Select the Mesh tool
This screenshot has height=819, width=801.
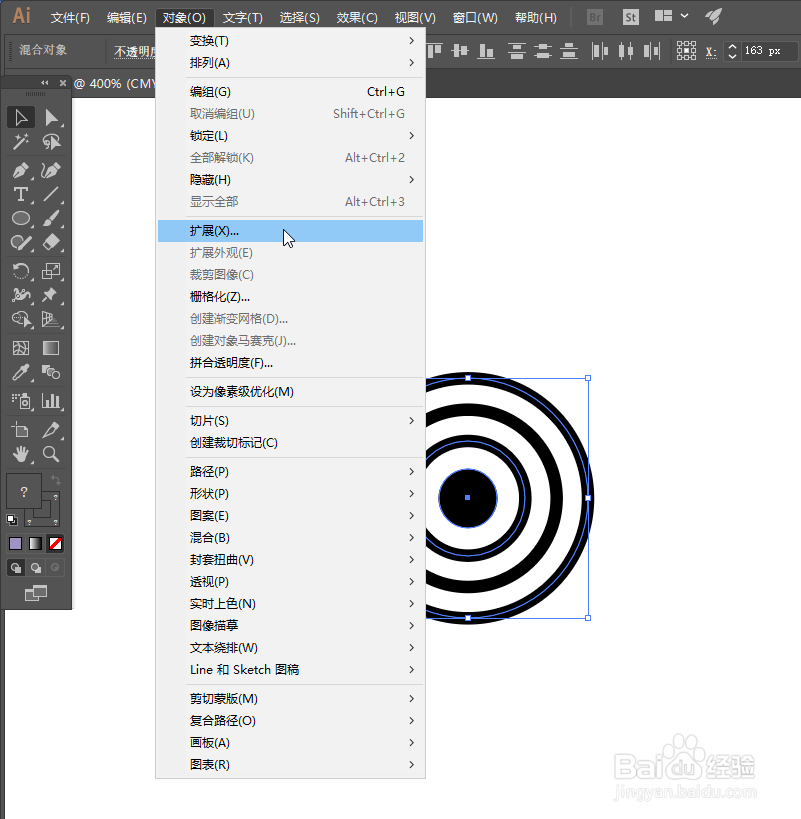(x=21, y=348)
